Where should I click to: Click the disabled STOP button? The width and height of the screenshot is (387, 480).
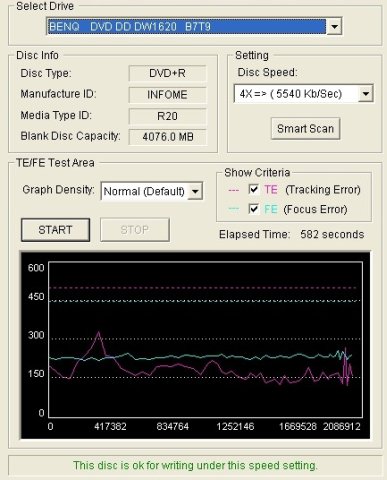pyautogui.click(x=135, y=230)
